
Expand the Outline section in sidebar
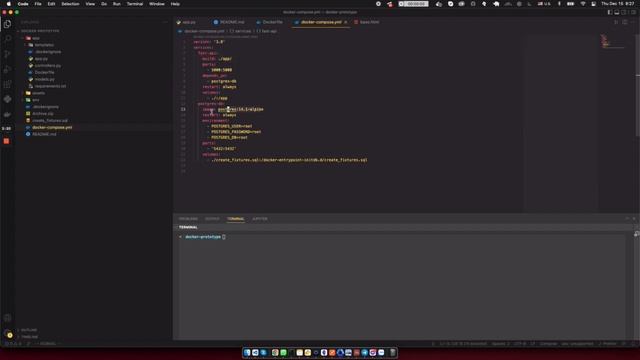point(29,329)
